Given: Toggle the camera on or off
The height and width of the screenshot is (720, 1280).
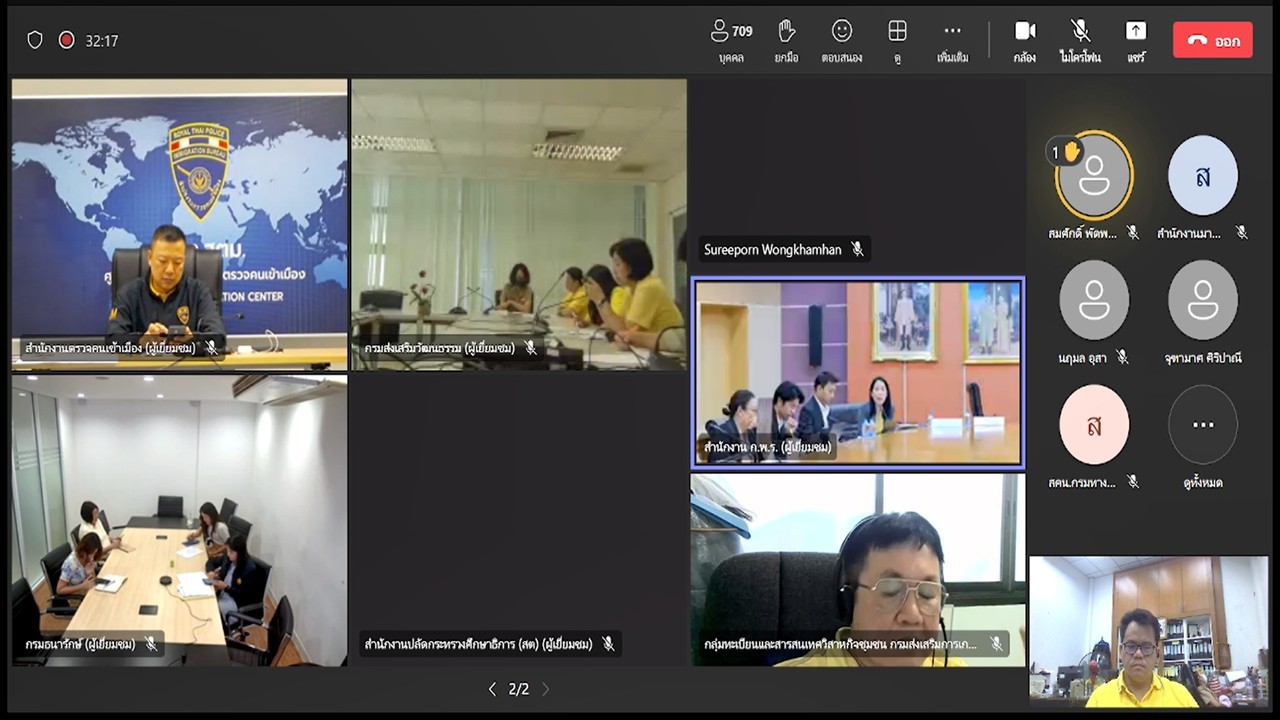Looking at the screenshot, I should click(1024, 41).
